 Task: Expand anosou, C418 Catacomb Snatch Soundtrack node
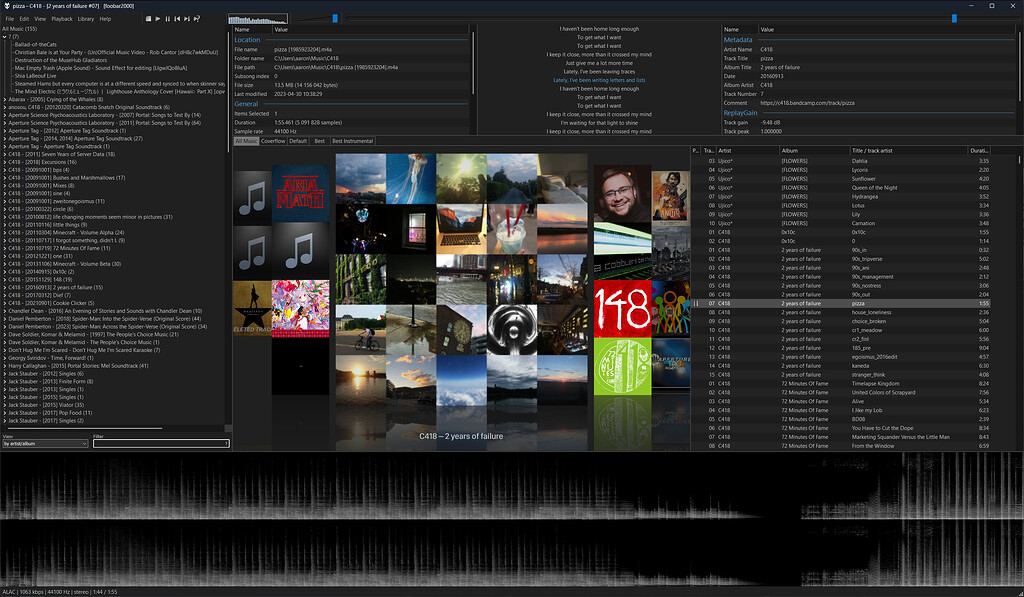click(x=5, y=107)
